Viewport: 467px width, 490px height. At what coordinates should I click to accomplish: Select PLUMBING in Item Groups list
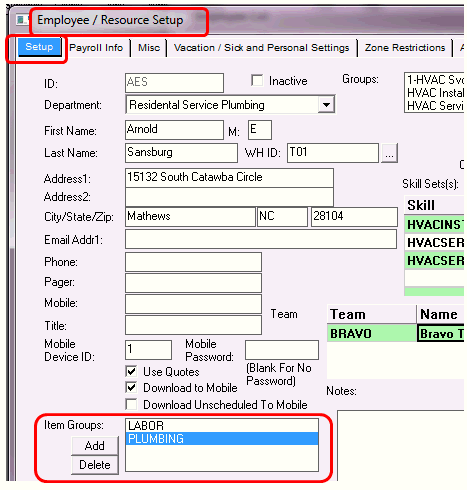(x=222, y=439)
